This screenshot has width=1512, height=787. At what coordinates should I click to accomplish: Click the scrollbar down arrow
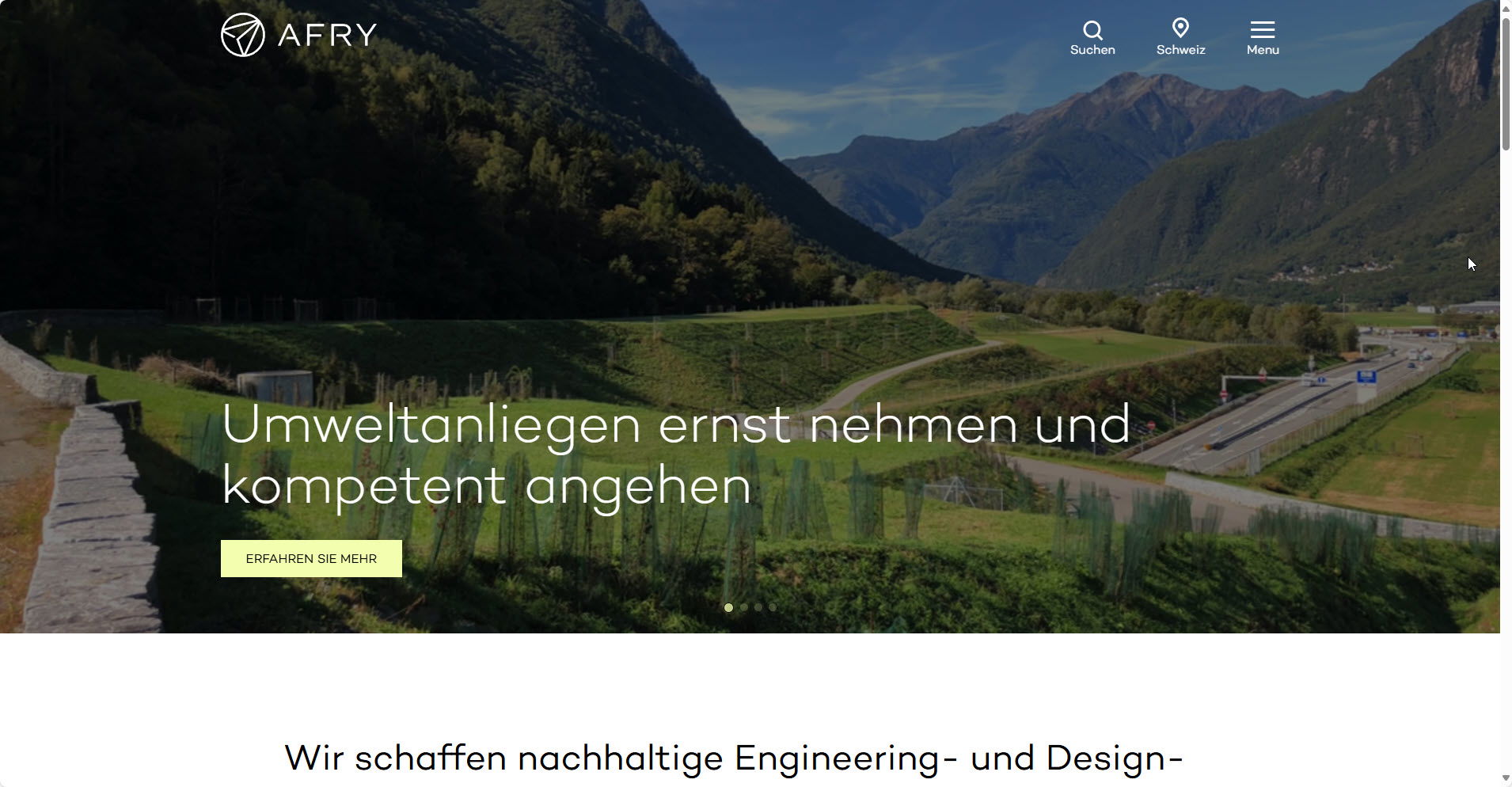1506,780
